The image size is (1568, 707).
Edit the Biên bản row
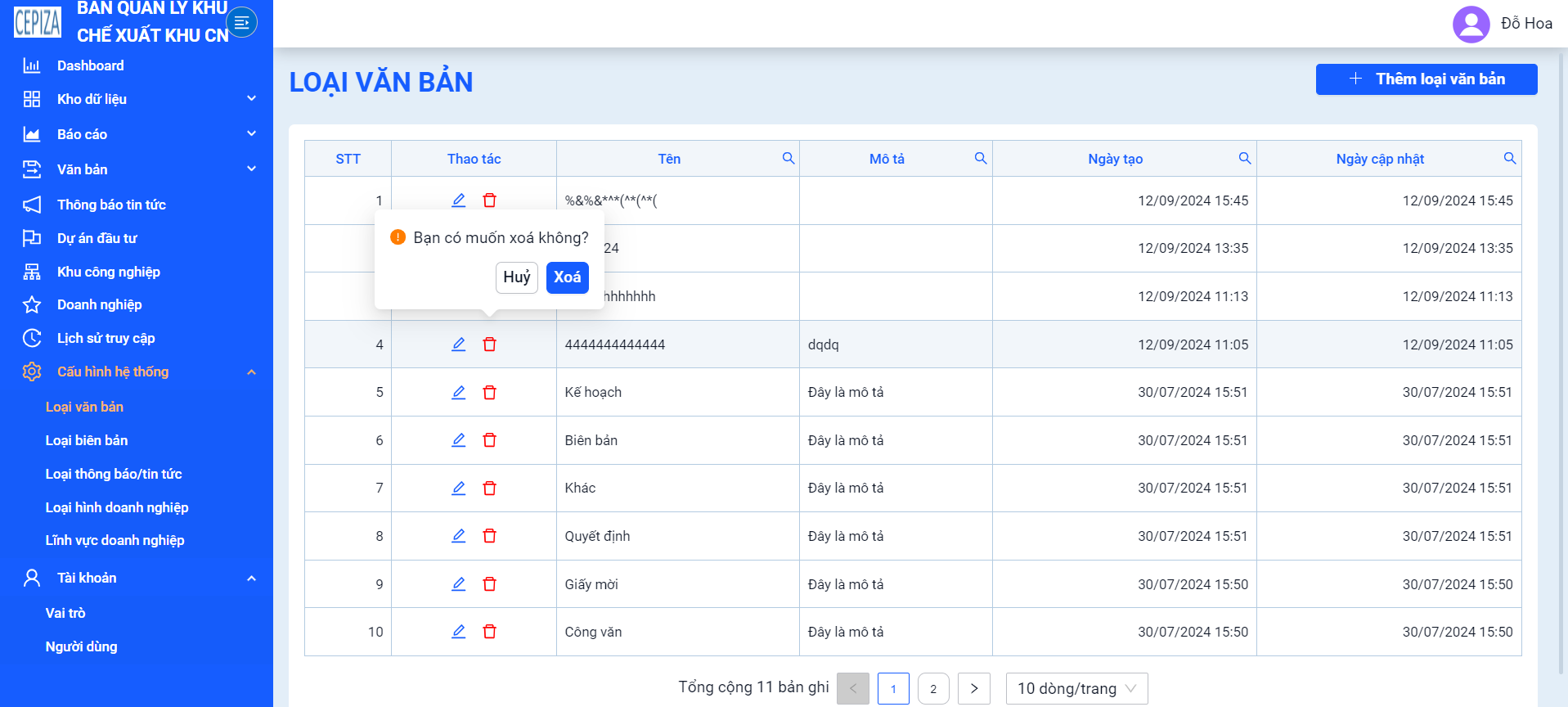tap(459, 440)
